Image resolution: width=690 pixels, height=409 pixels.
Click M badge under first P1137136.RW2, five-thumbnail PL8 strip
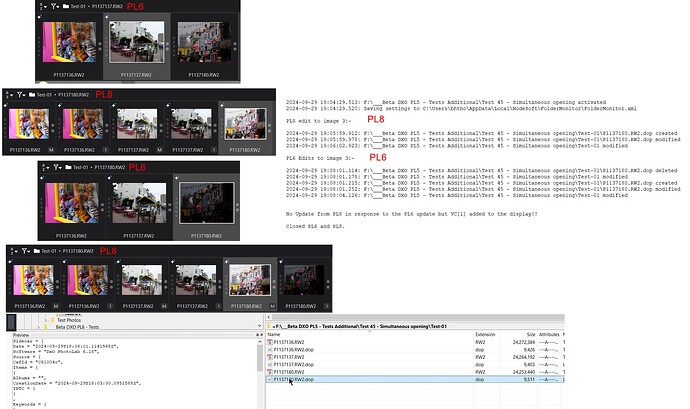[x=51, y=150]
